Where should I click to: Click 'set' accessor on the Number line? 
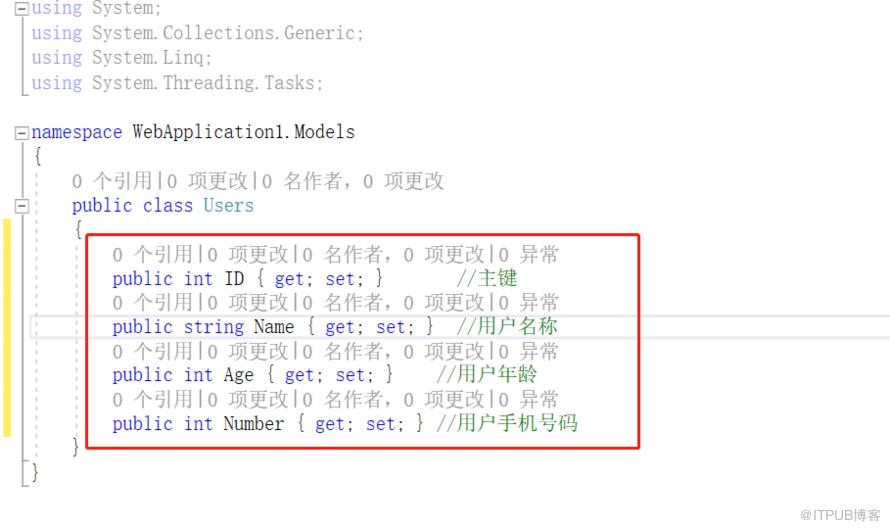pyautogui.click(x=380, y=424)
